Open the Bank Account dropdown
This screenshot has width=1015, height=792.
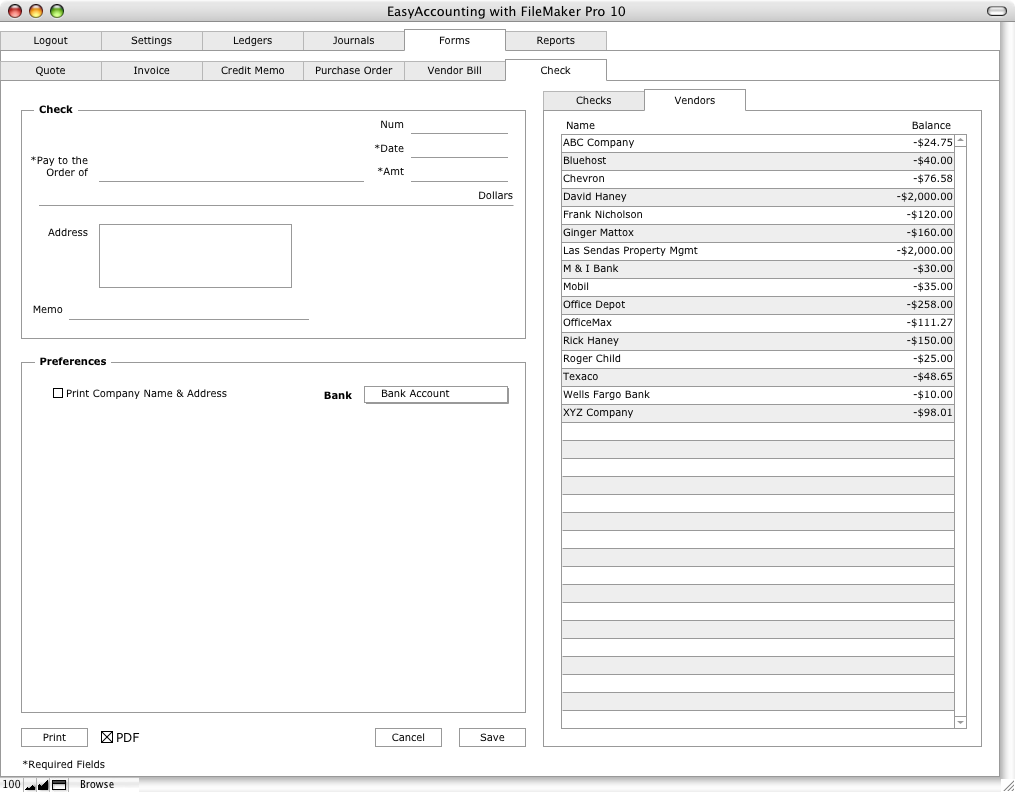436,394
